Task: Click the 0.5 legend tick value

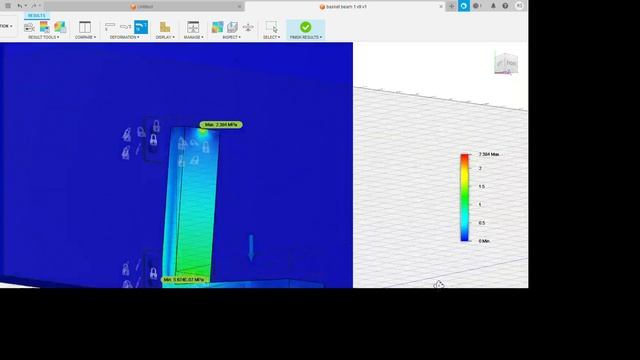Action: tap(482, 223)
